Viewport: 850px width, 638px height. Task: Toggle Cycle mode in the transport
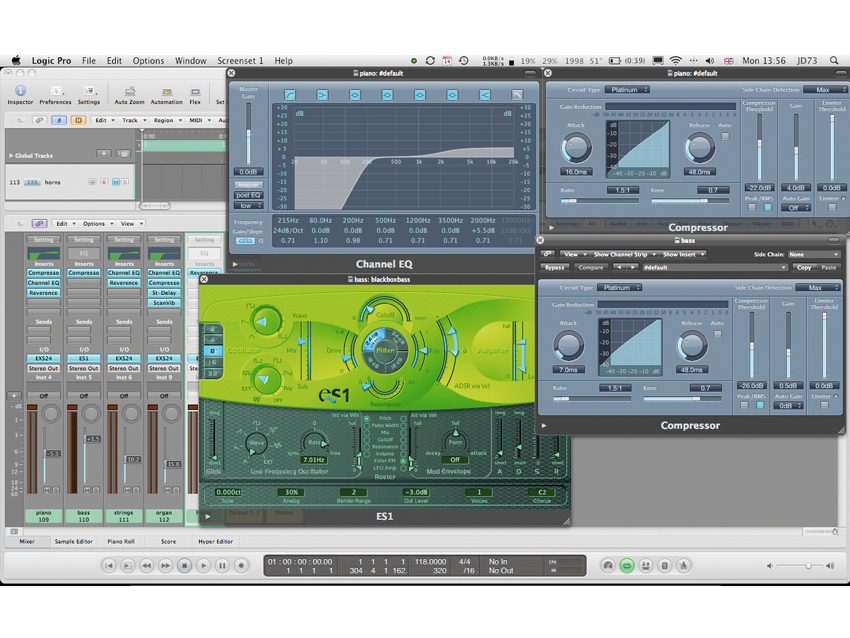tap(627, 565)
